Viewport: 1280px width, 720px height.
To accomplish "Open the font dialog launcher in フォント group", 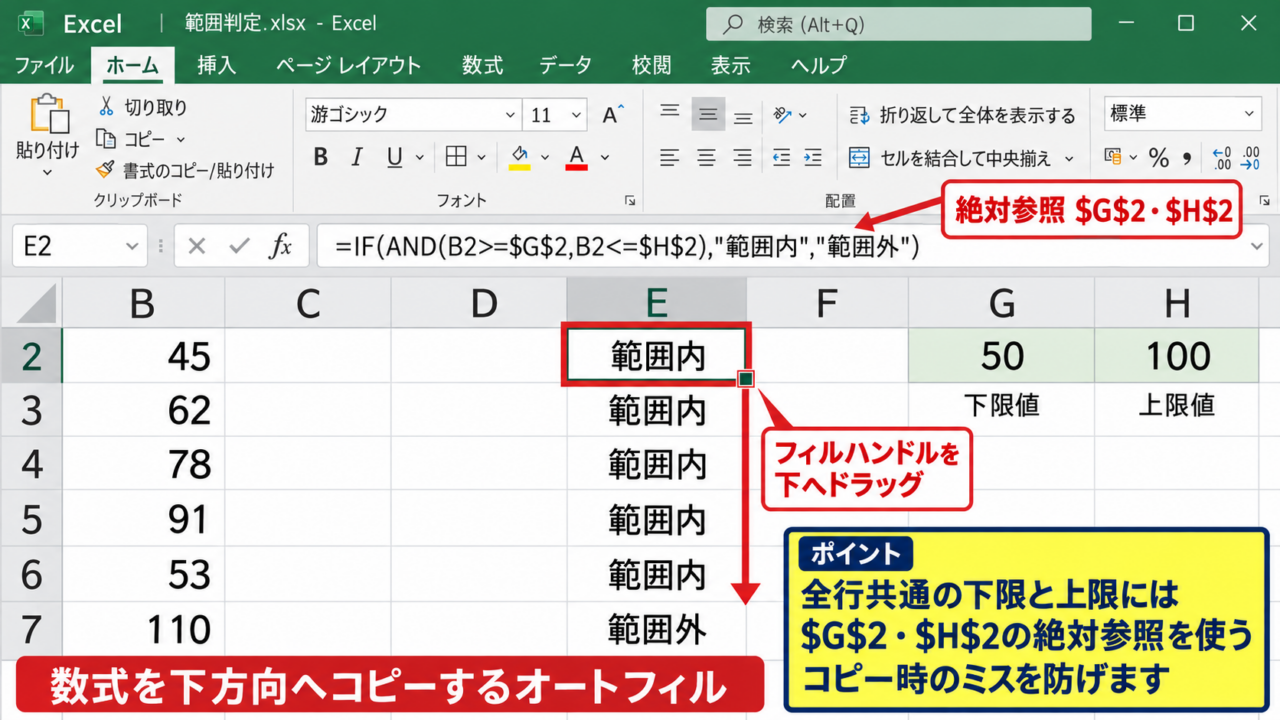I will coord(630,201).
